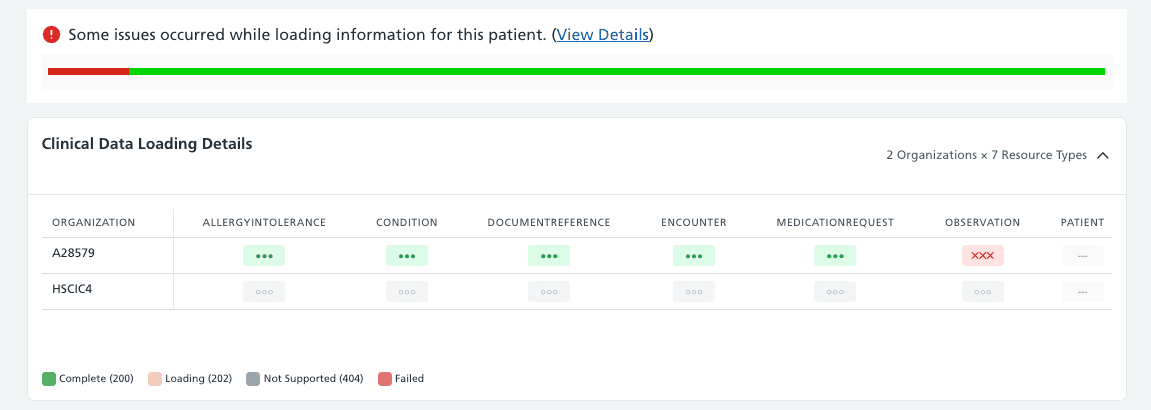Click HSCIC4 Observation loading badge
Image resolution: width=1151 pixels, height=410 pixels.
coord(983,292)
